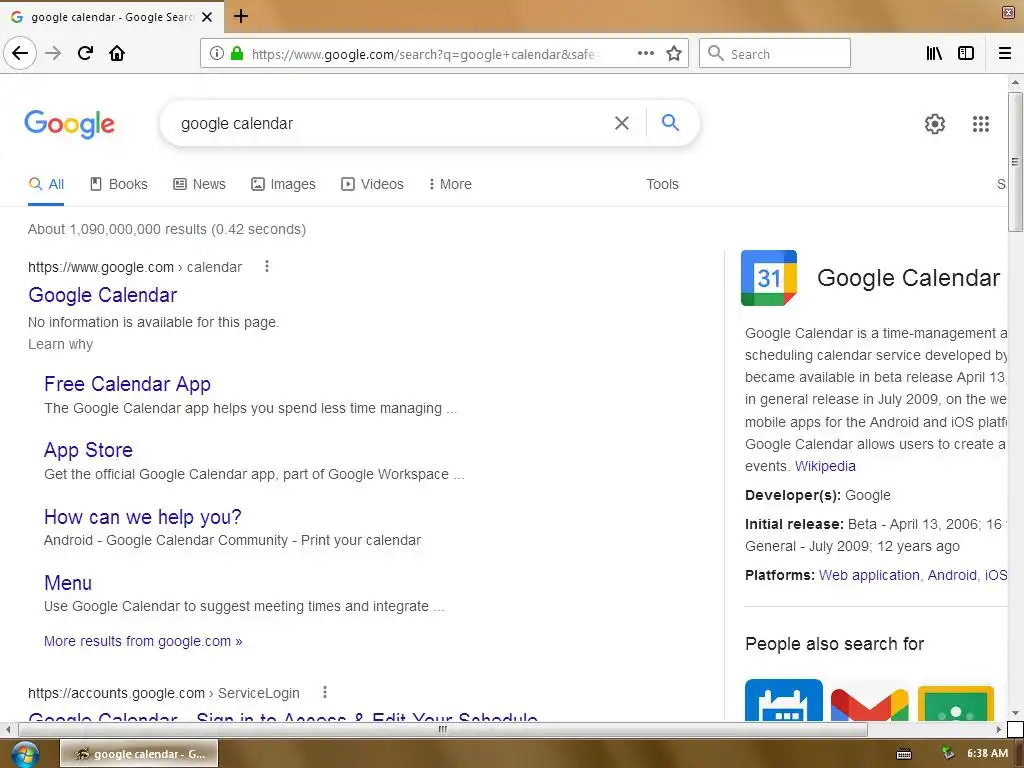Open the browser home page

117,53
